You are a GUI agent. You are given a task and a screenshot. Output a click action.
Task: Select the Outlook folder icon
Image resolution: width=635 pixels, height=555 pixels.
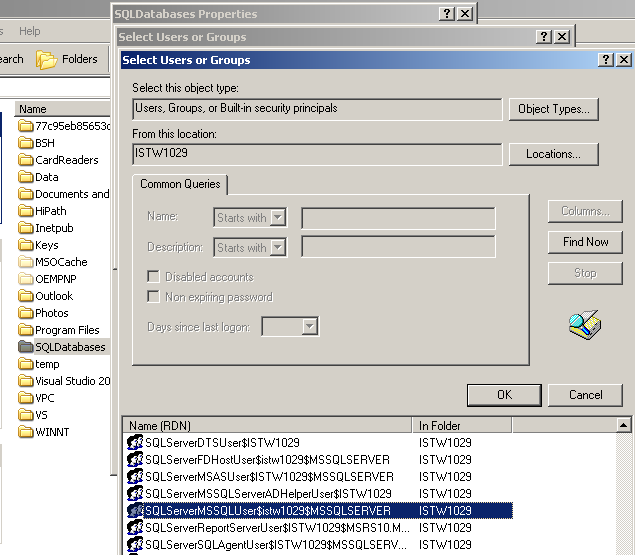pyautogui.click(x=26, y=296)
